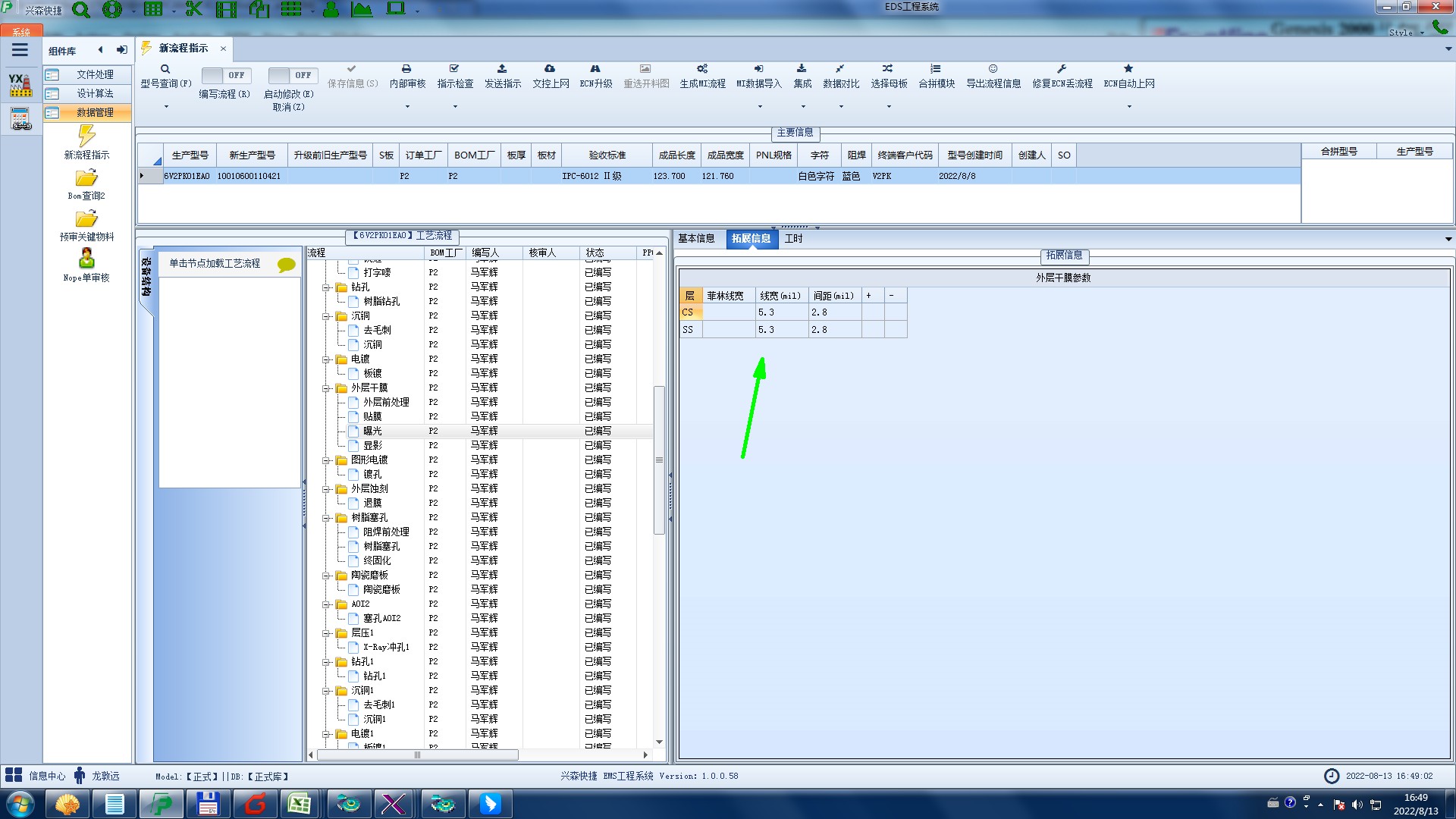Click 修复ECN丢流程 wrench icon
Viewport: 1456px width, 819px height.
(x=1062, y=69)
